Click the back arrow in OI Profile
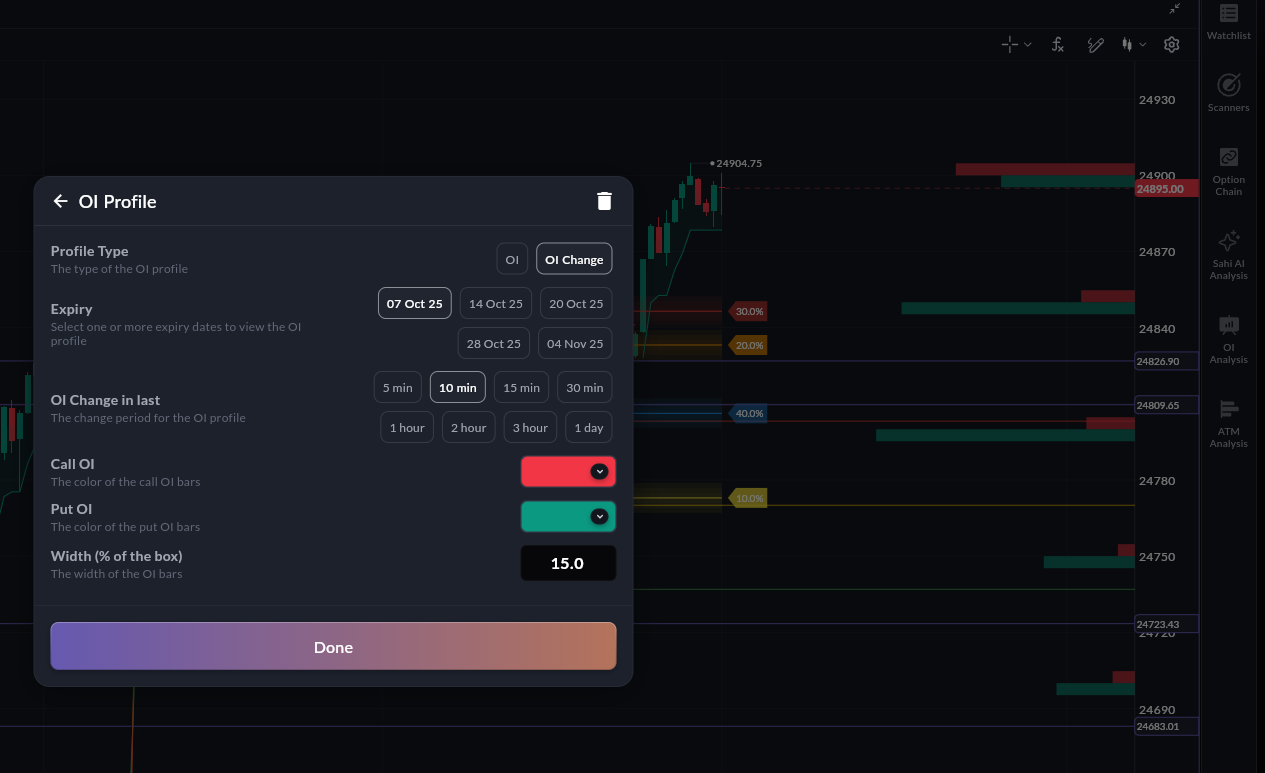The width and height of the screenshot is (1265, 773). click(x=60, y=201)
